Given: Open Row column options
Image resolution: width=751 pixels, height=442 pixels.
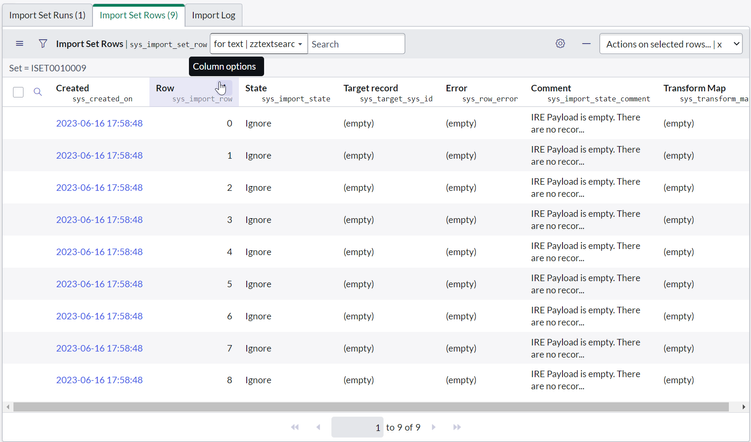Looking at the screenshot, I should point(224,88).
